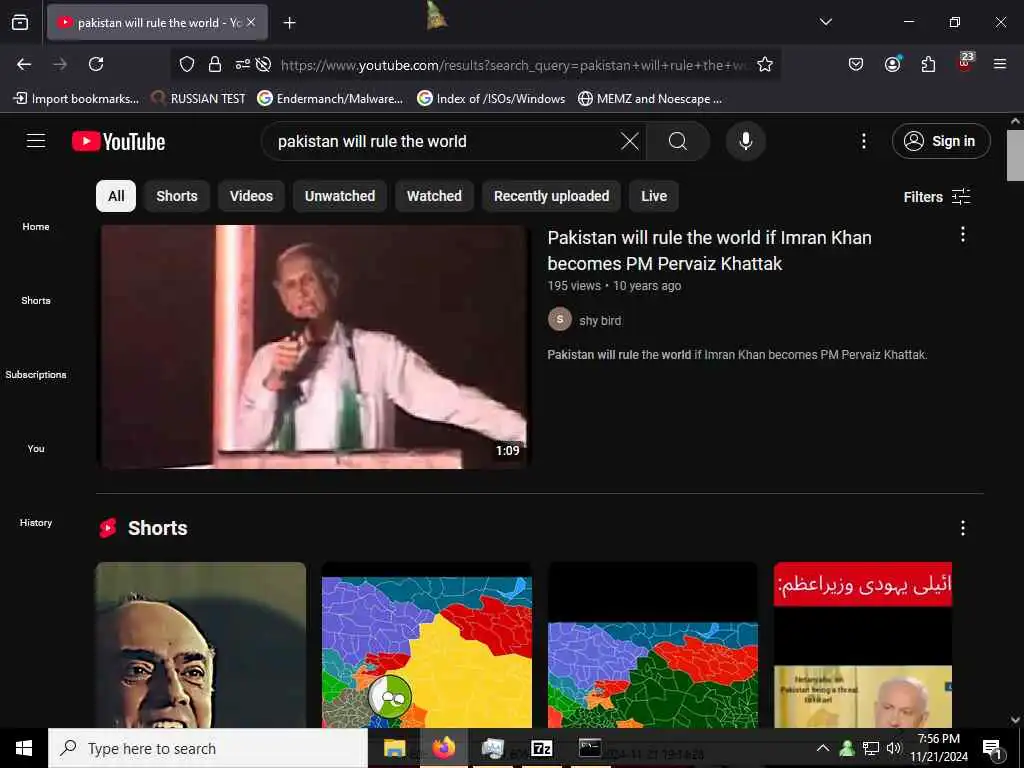Open the YouTube hamburger guide menu

[x=36, y=141]
